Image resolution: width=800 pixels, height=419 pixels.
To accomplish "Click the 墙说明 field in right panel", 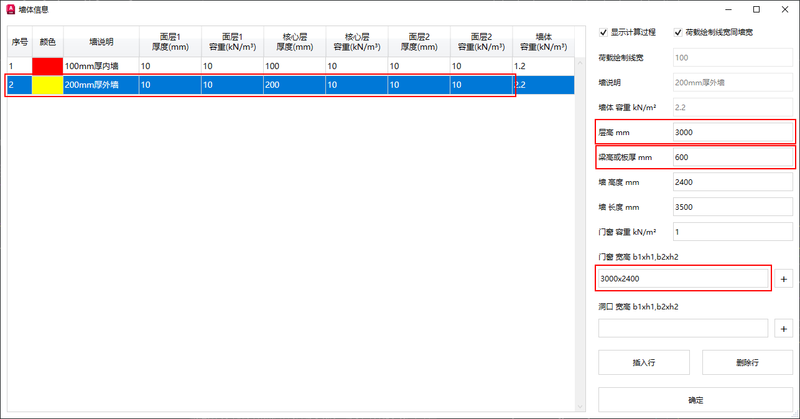I will (x=733, y=83).
